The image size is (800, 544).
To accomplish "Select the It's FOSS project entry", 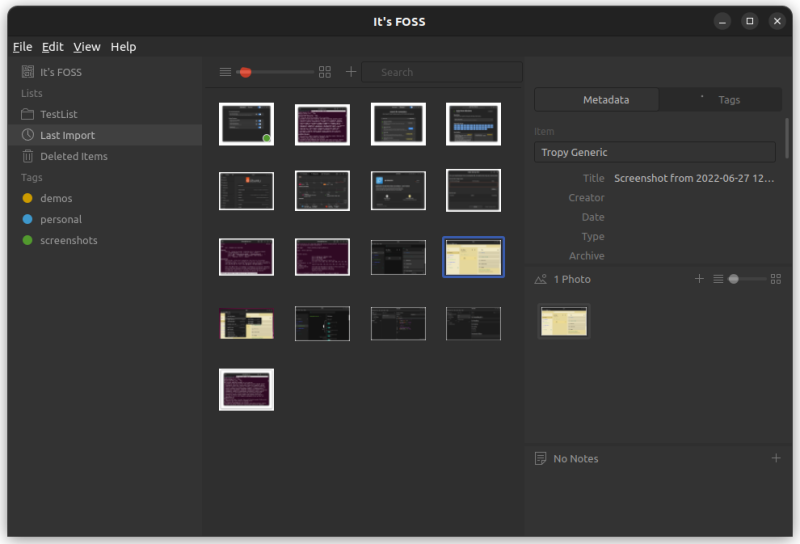I will point(105,72).
